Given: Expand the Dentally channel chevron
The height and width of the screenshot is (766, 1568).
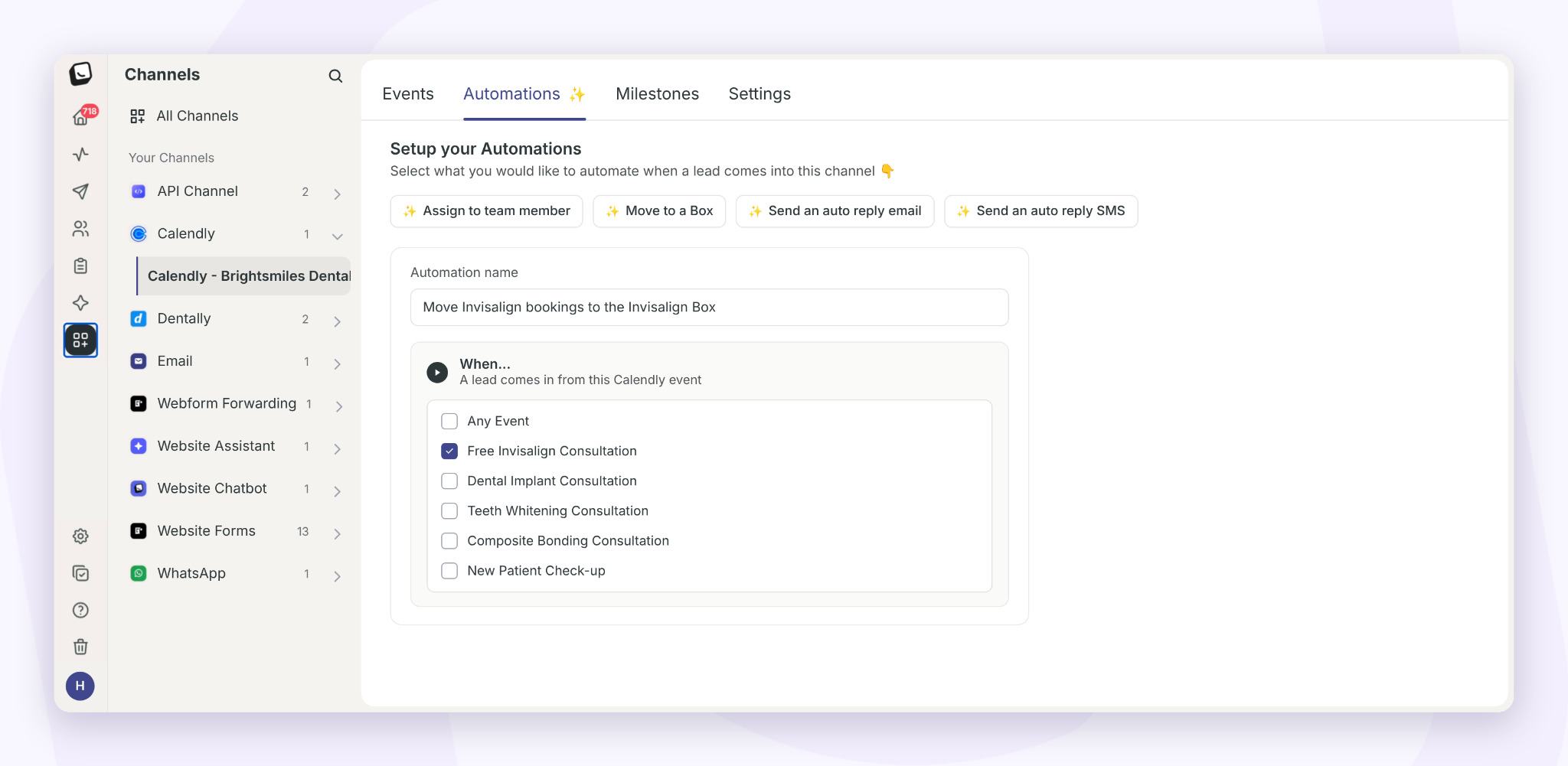Looking at the screenshot, I should tap(338, 321).
